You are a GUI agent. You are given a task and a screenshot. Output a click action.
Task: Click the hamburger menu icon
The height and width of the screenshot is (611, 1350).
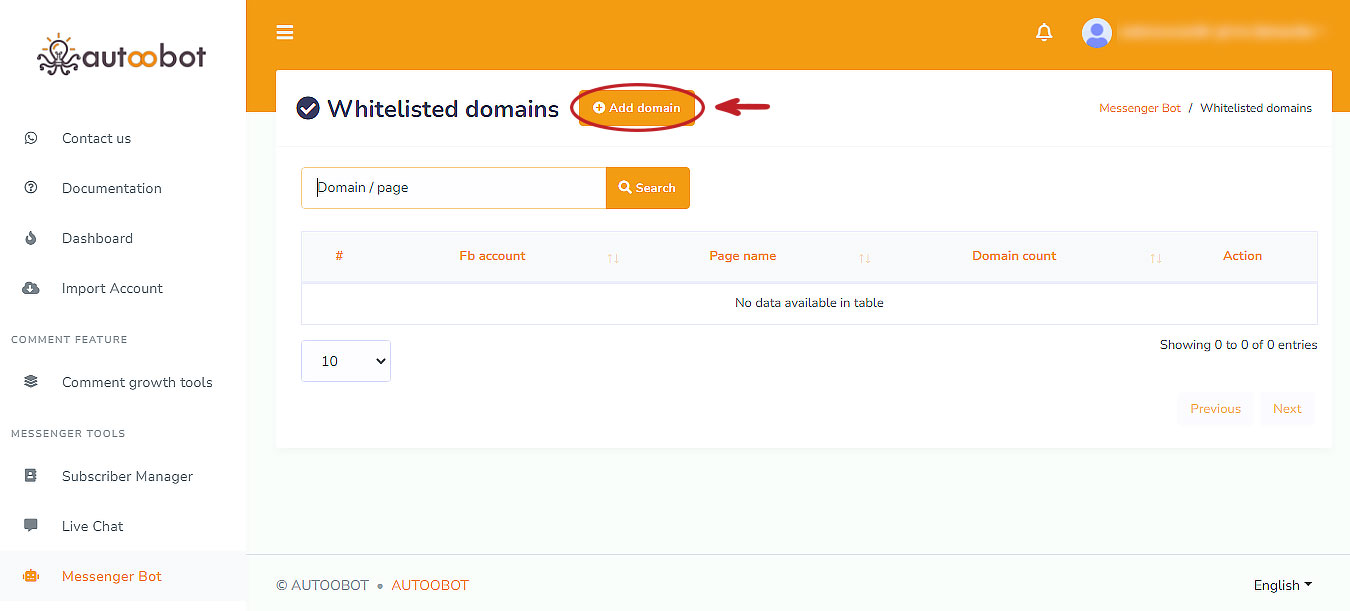285,33
